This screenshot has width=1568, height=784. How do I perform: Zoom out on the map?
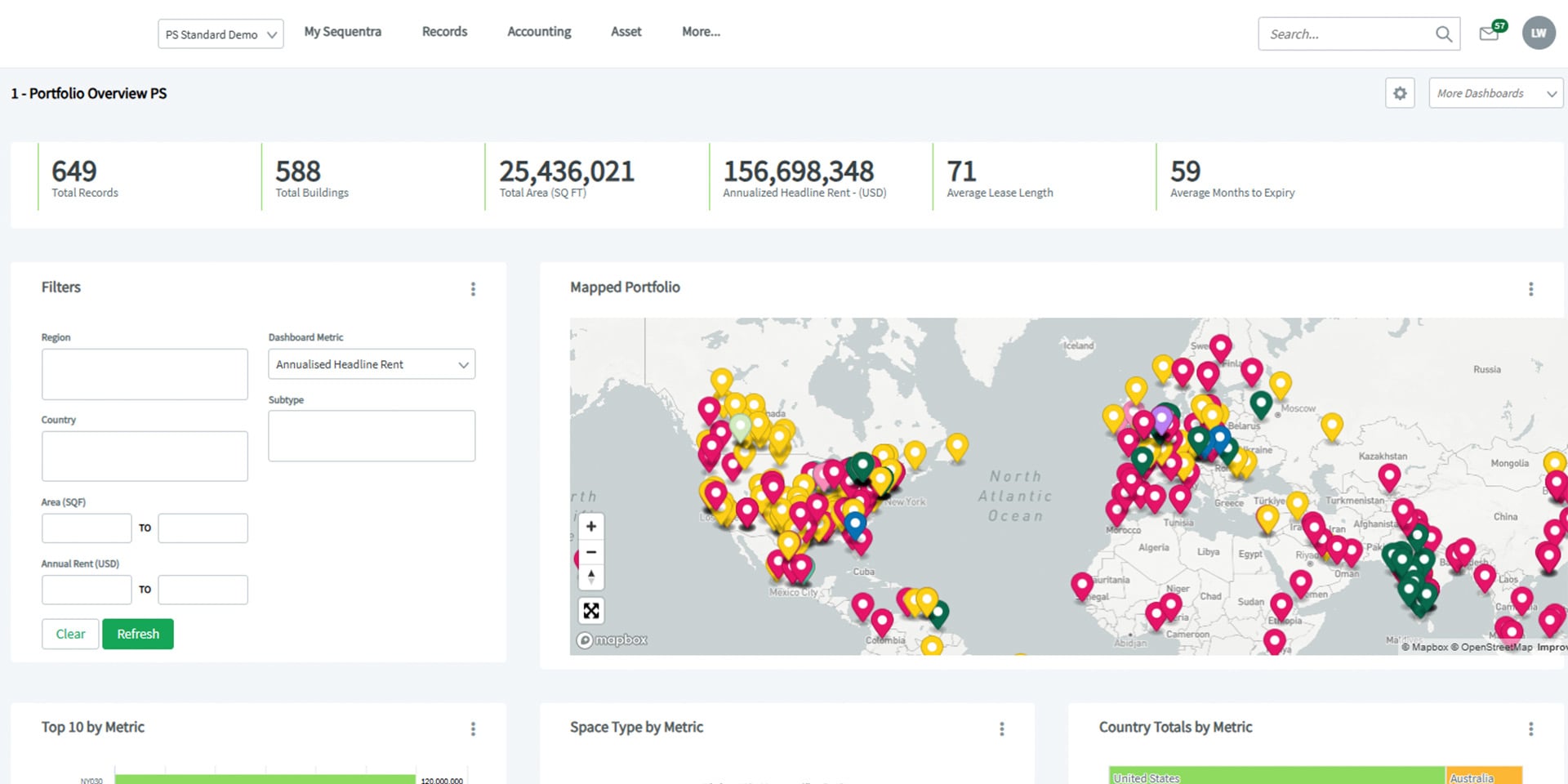click(x=591, y=552)
